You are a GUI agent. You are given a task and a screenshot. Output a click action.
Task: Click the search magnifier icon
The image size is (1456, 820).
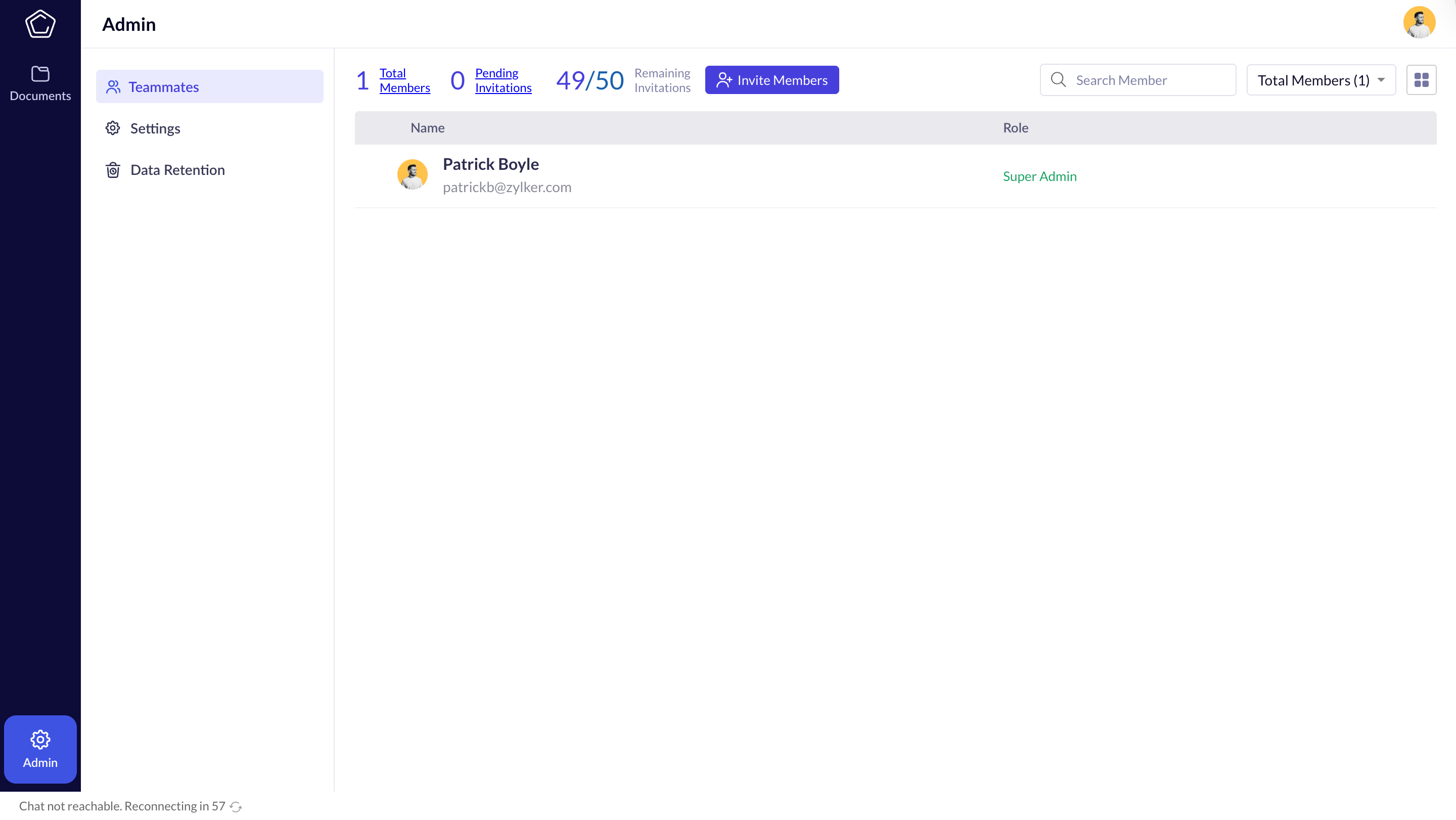[x=1058, y=80]
